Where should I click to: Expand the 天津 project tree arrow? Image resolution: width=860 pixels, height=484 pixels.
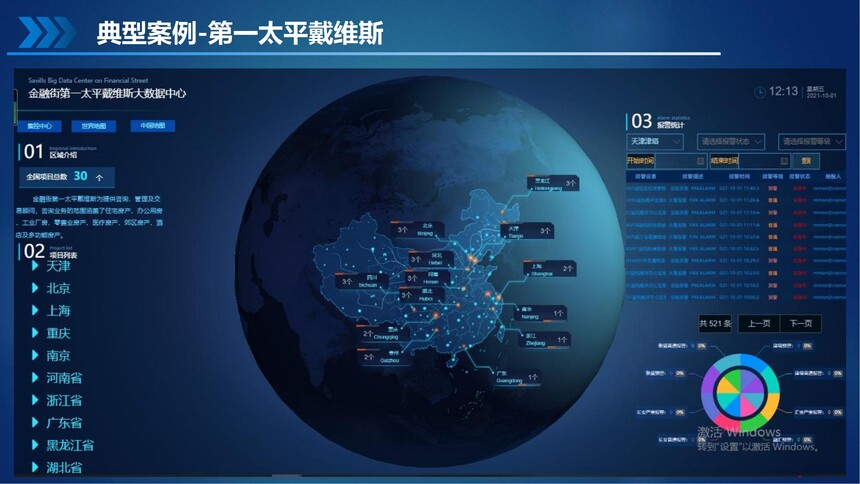(35, 266)
